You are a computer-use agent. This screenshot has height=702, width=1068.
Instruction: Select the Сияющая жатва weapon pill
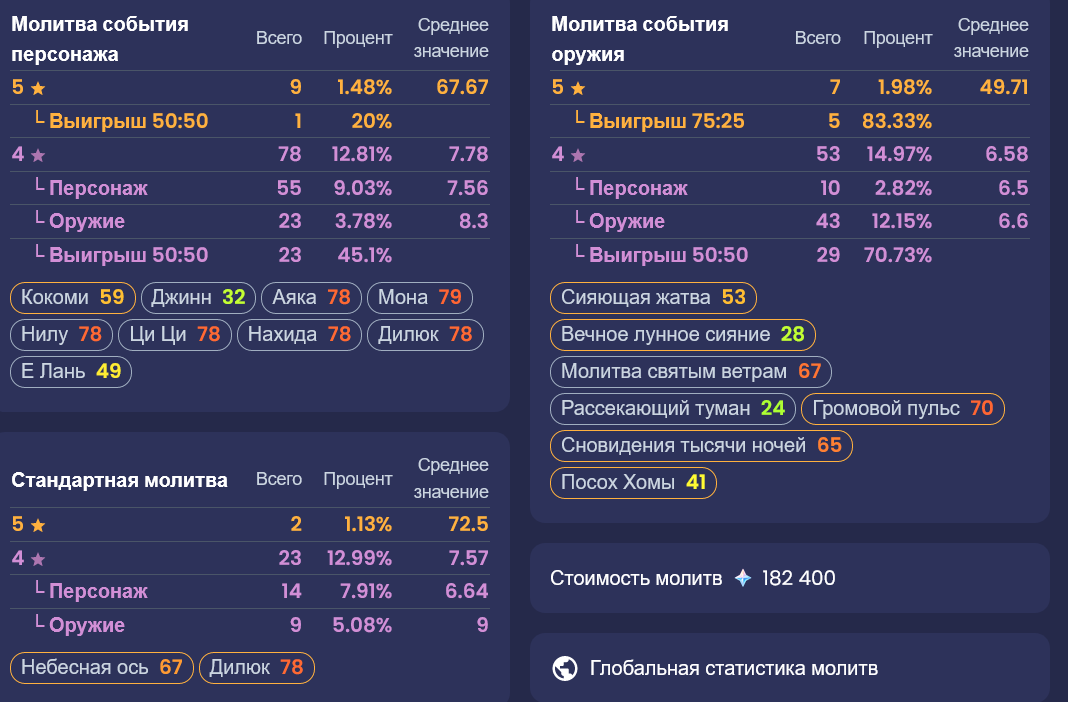[x=653, y=297]
